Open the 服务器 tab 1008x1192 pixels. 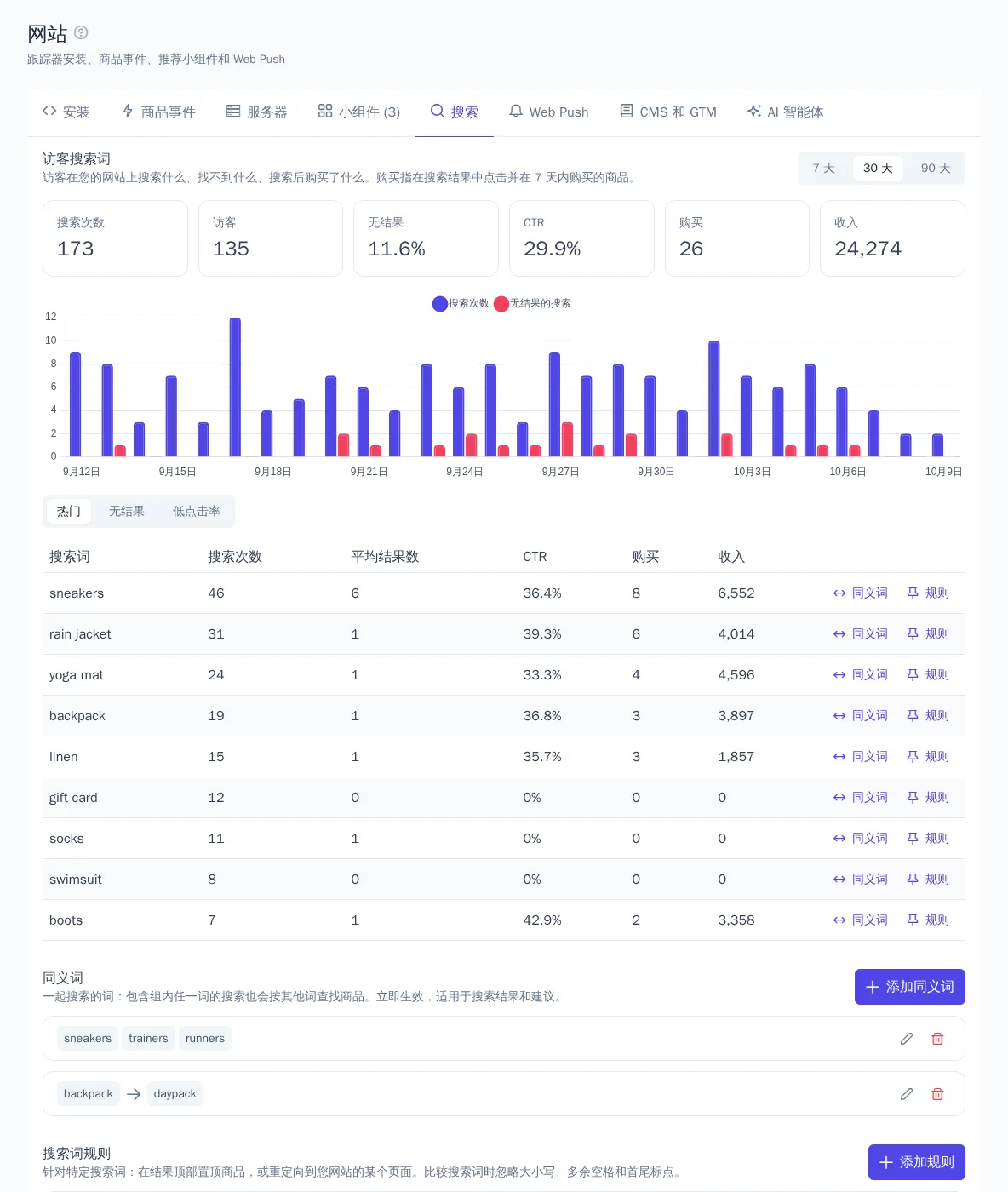point(256,112)
